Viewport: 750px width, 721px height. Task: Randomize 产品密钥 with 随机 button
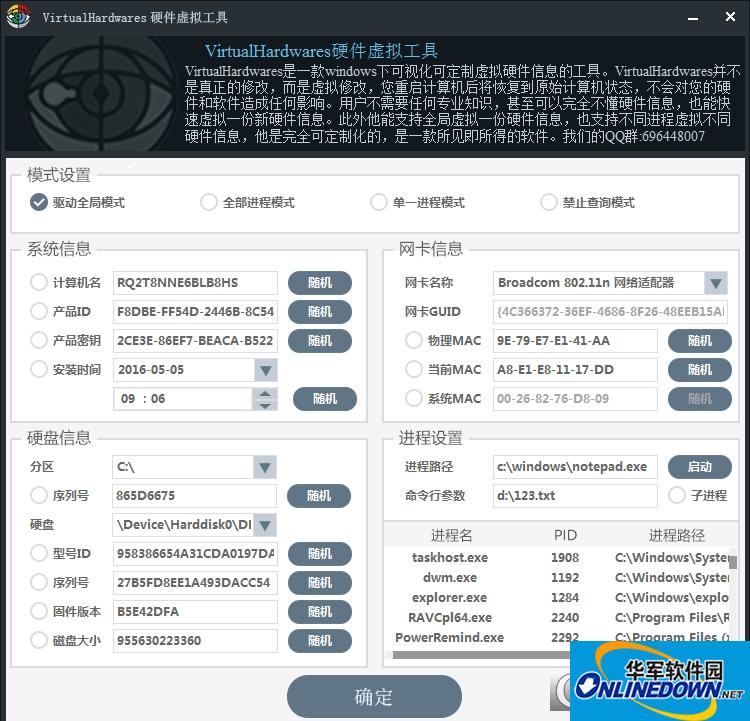click(x=320, y=341)
